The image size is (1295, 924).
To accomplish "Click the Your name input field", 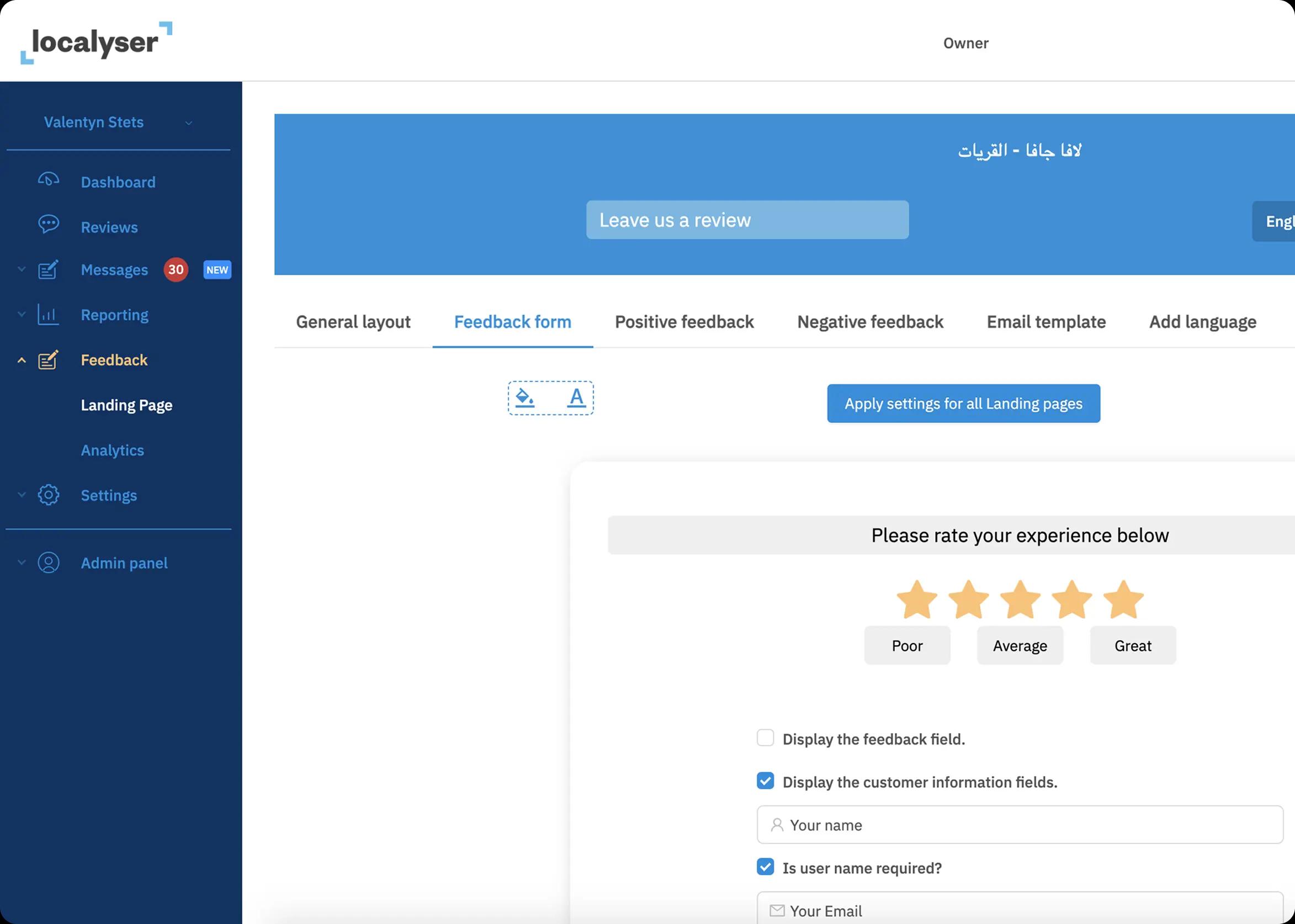I will point(1020,825).
